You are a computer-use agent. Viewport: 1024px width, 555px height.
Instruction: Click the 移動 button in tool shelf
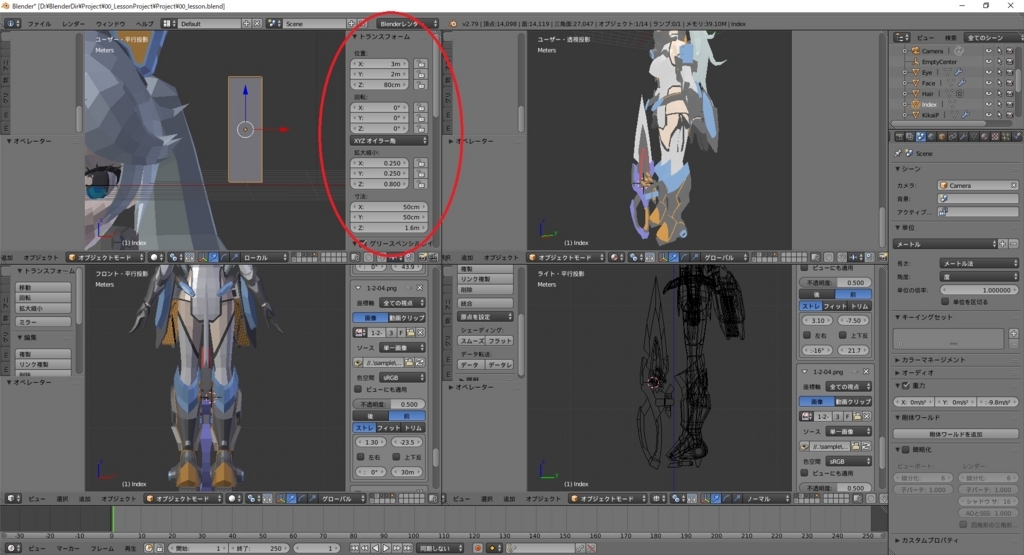[x=43, y=287]
